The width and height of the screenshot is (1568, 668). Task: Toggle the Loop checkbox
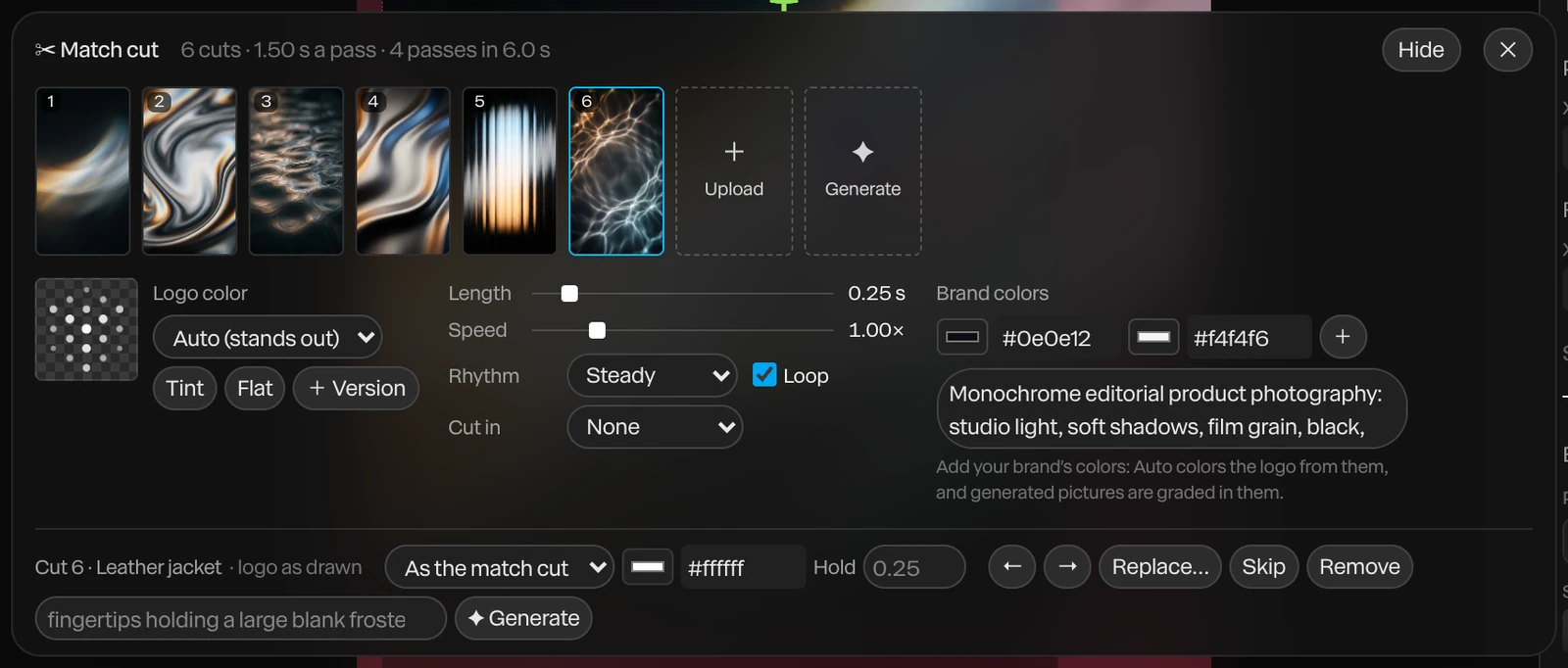click(764, 375)
